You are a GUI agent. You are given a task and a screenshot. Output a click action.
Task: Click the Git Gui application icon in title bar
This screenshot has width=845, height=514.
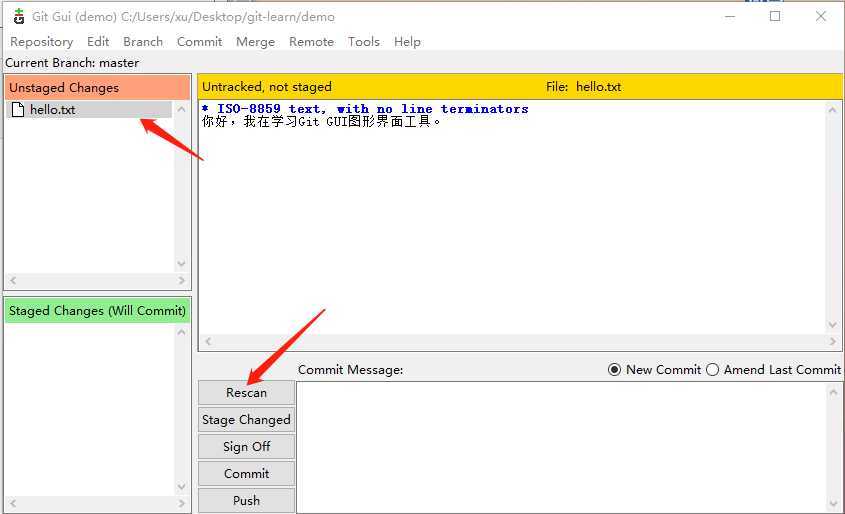pos(19,16)
